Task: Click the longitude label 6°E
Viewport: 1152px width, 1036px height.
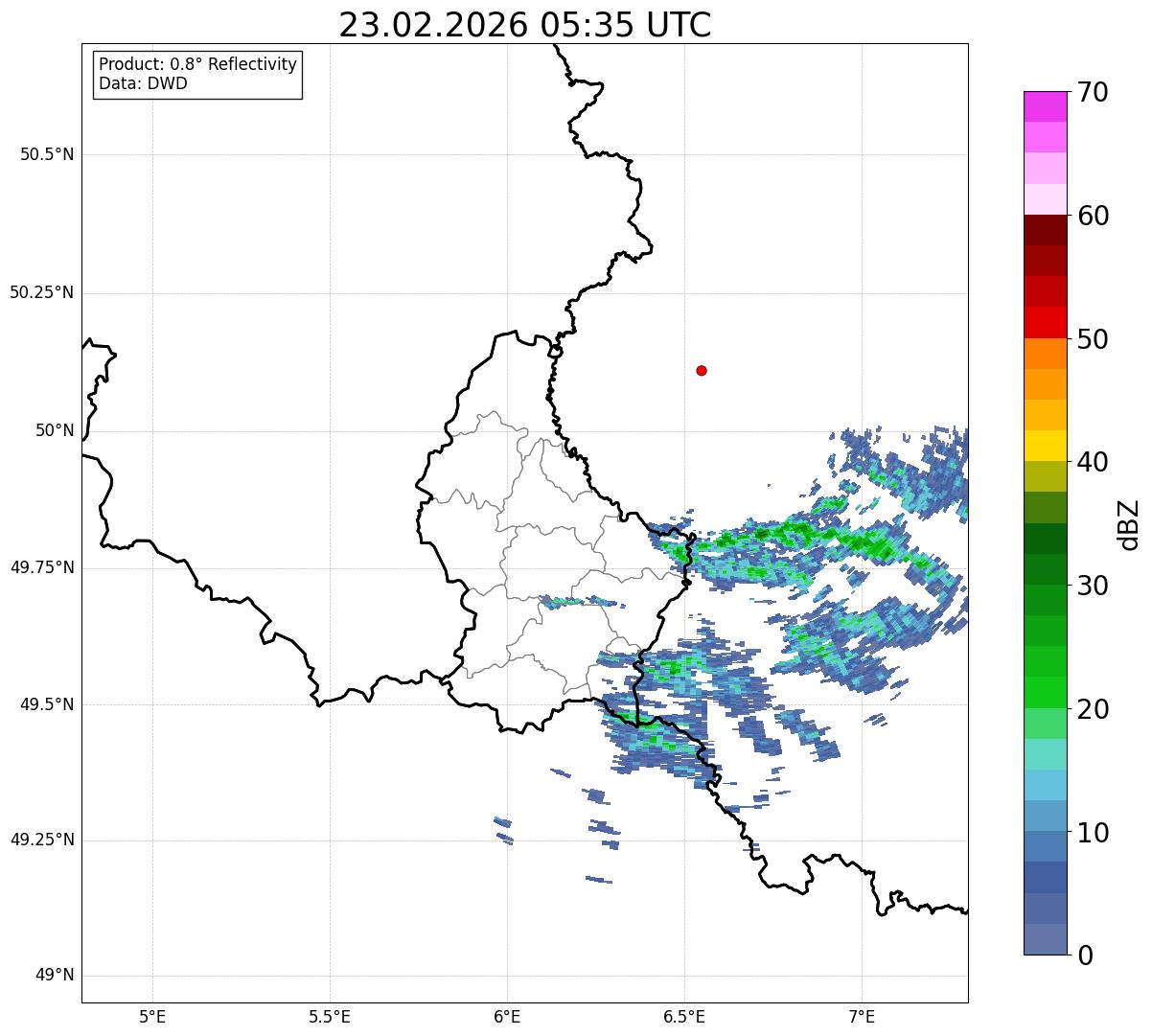Action: [507, 1016]
